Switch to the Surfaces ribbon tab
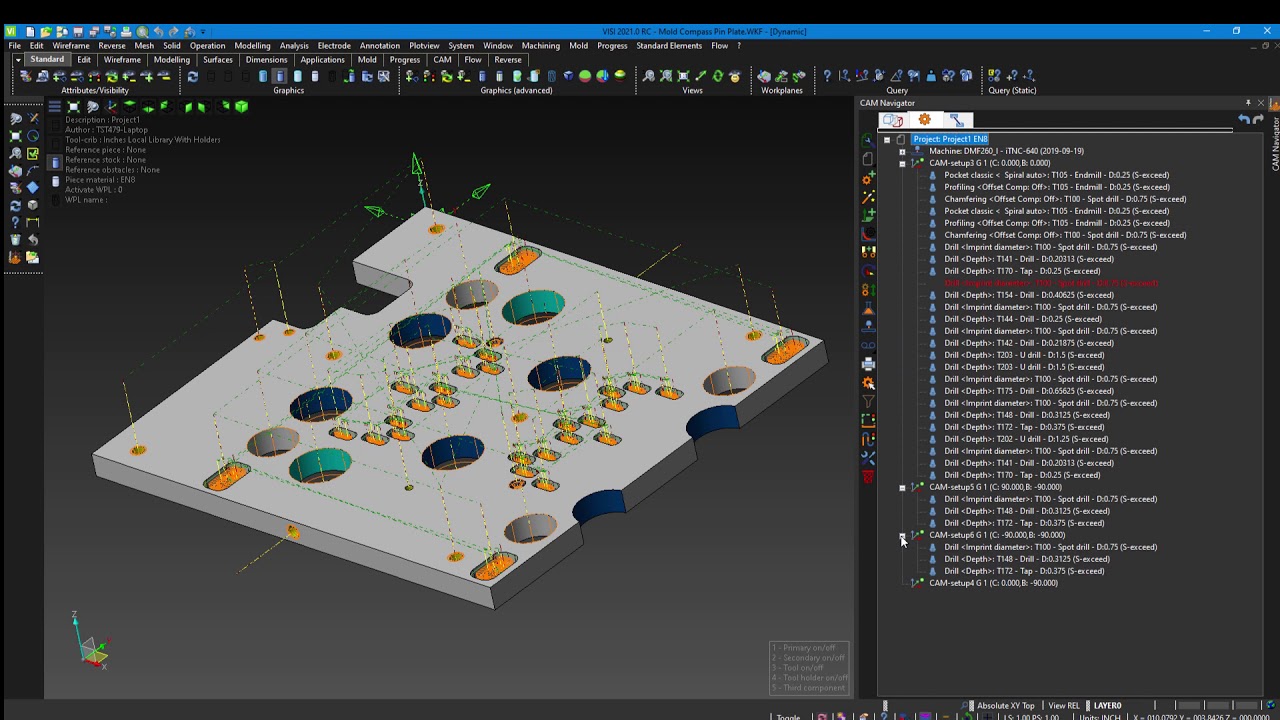1280x720 pixels. click(x=218, y=59)
